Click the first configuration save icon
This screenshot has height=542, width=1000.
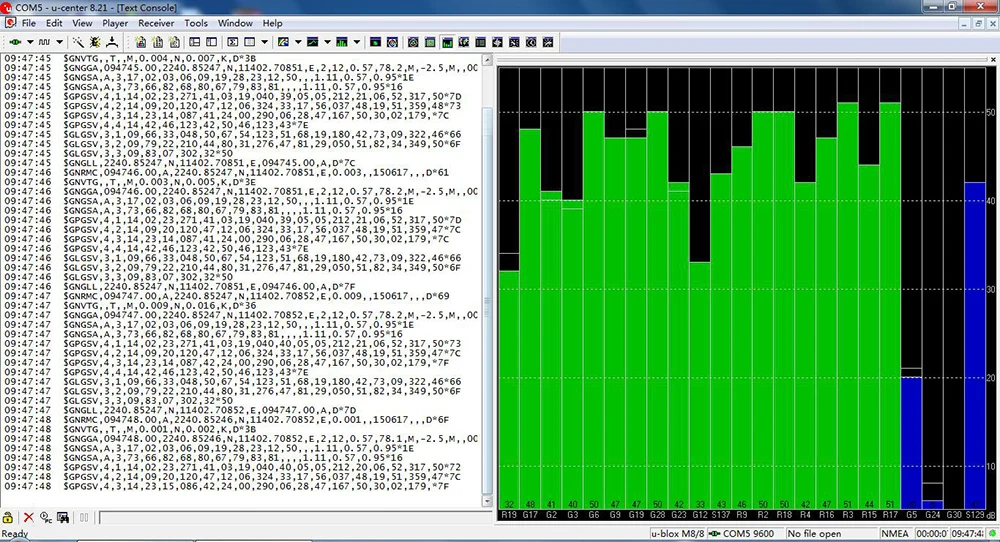(x=141, y=42)
